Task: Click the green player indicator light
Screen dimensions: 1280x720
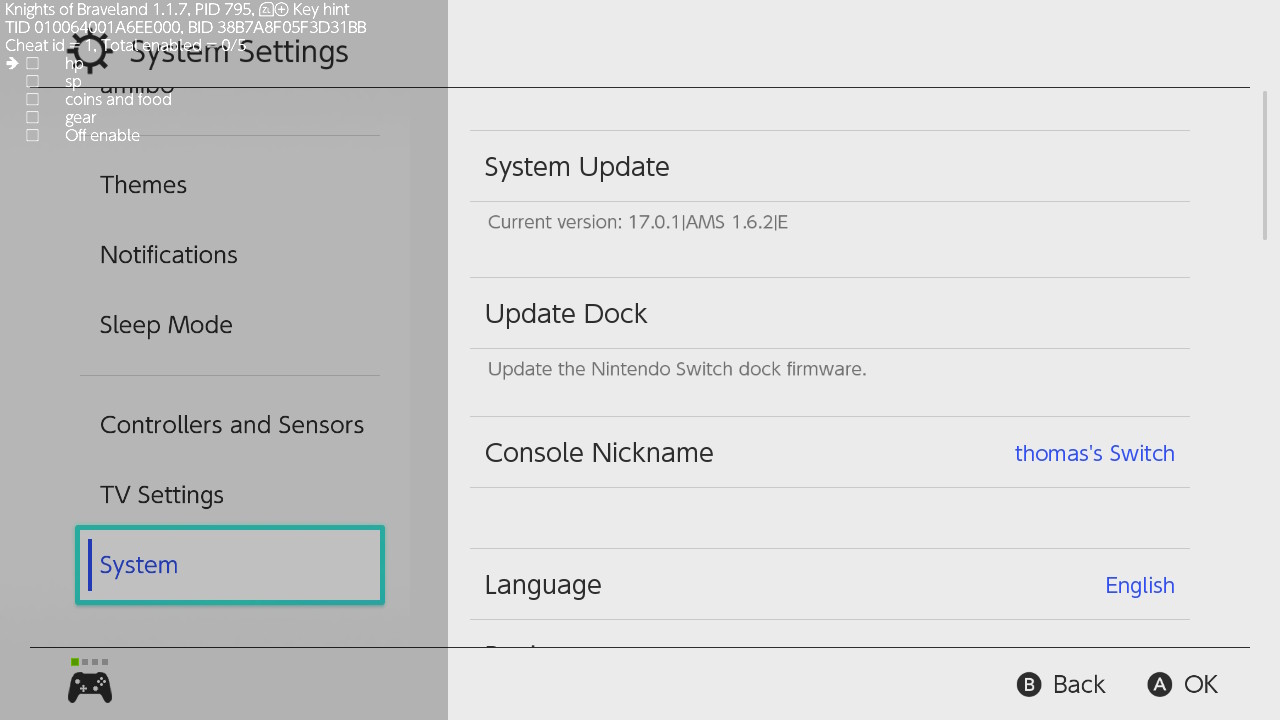Action: pos(75,662)
